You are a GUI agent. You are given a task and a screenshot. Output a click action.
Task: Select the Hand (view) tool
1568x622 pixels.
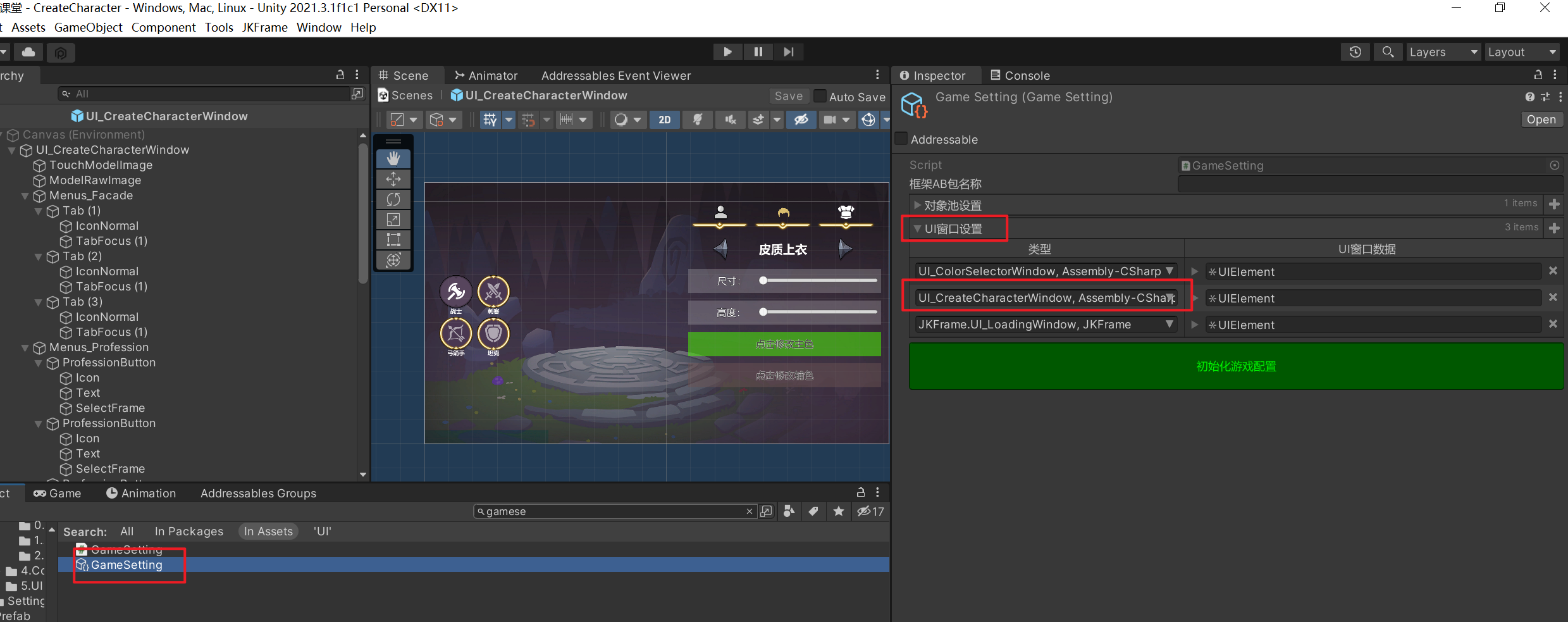(x=393, y=158)
